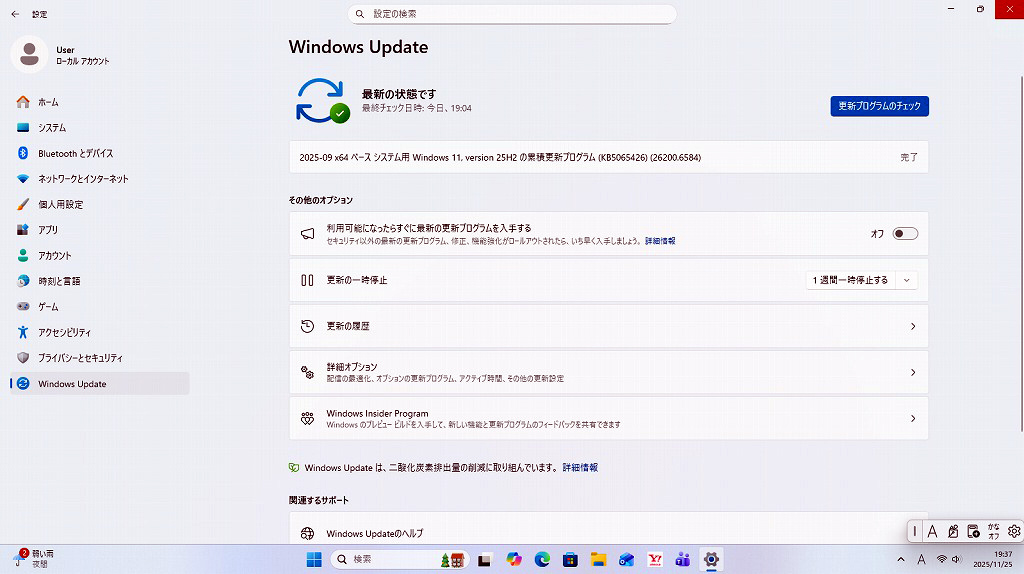
Task: Open the Windows Start menu
Action: pyautogui.click(x=314, y=560)
